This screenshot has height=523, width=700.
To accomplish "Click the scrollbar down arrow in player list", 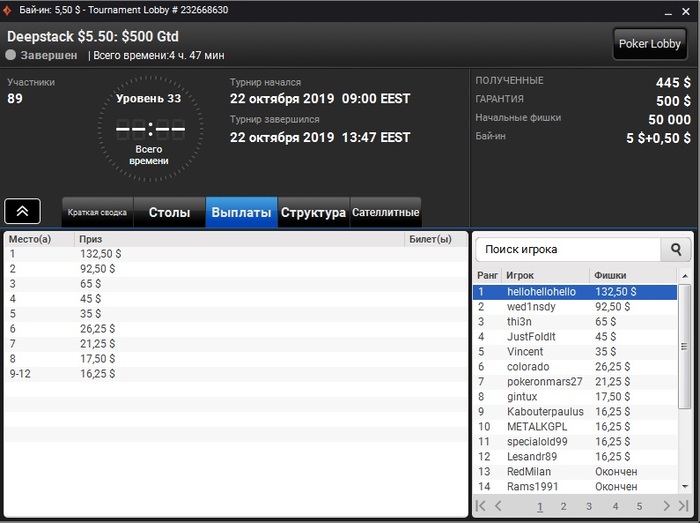I will point(685,486).
